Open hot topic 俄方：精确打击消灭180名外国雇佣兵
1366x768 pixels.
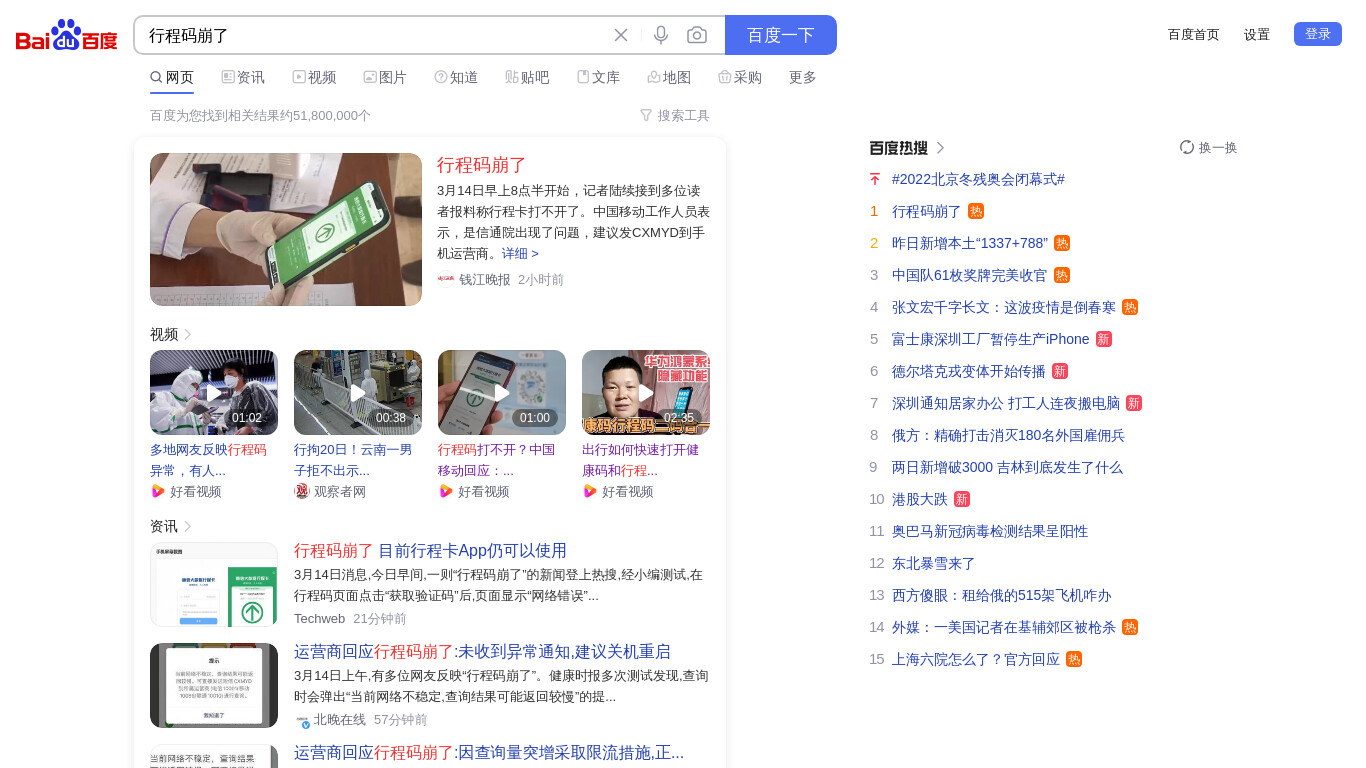click(1008, 435)
